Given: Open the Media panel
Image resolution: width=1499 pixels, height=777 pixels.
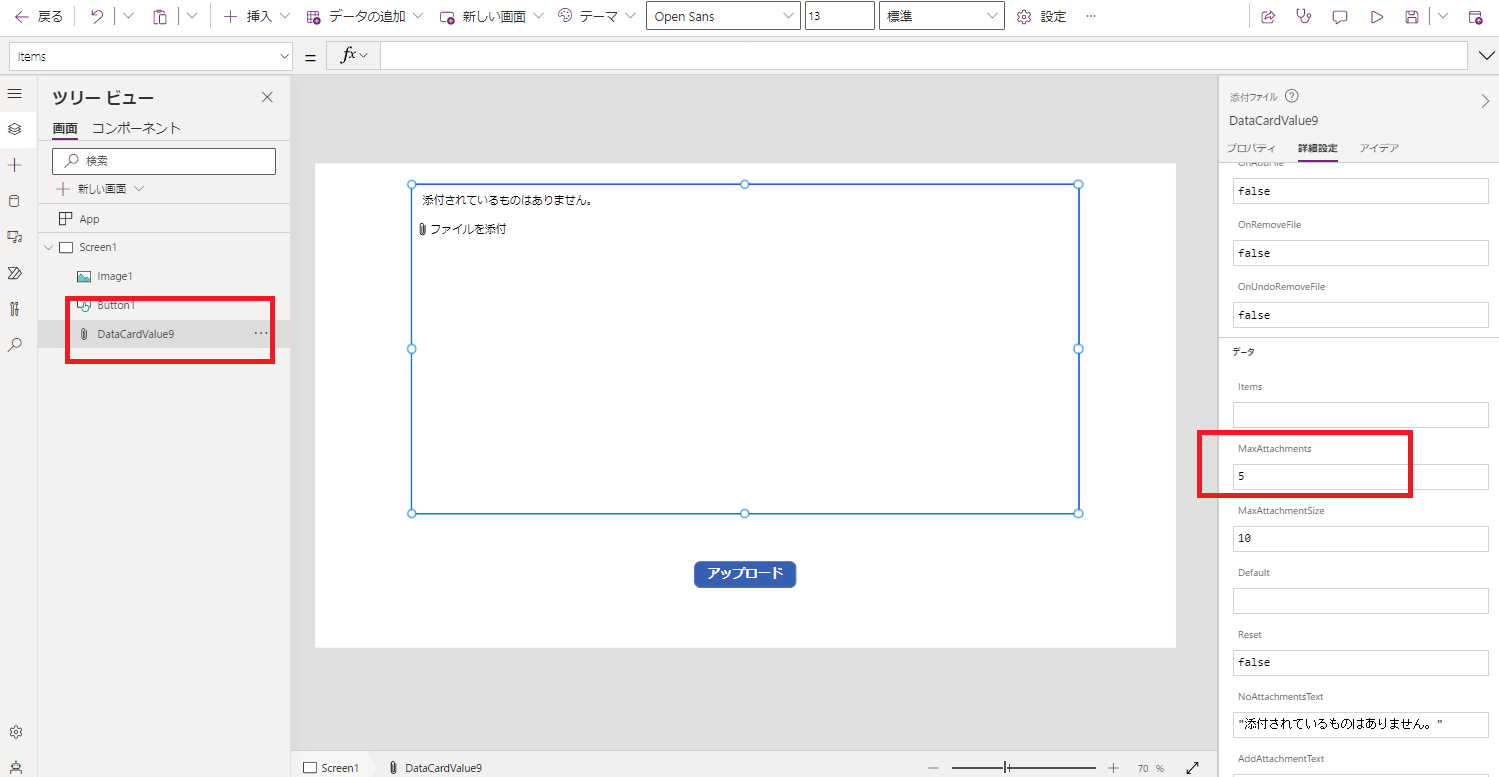Looking at the screenshot, I should [14, 236].
